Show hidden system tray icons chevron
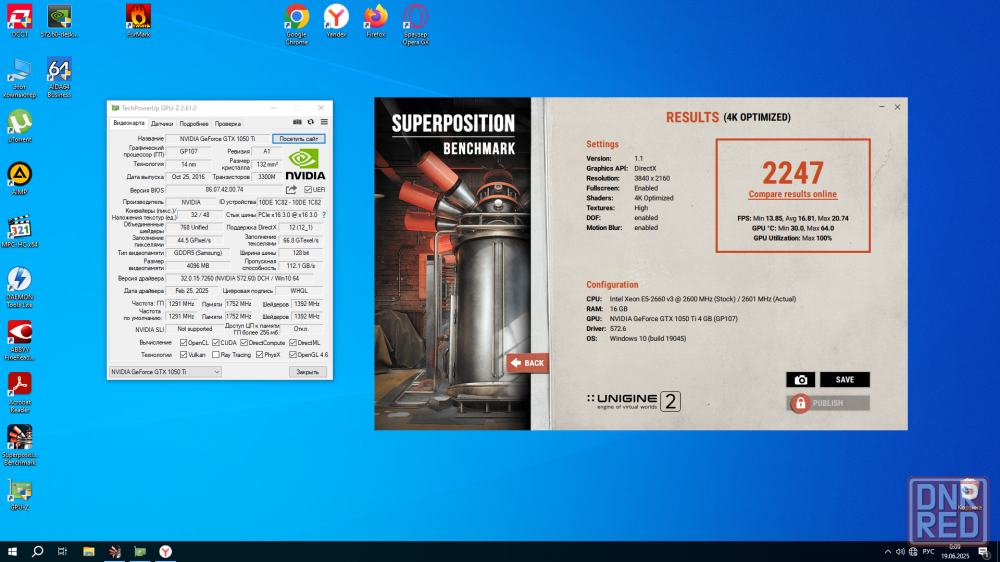 [888, 552]
